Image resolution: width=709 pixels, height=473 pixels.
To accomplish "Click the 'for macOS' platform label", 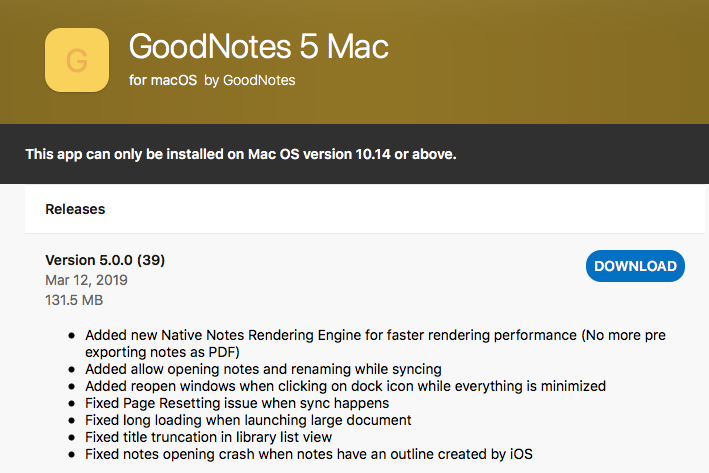I will [x=162, y=80].
